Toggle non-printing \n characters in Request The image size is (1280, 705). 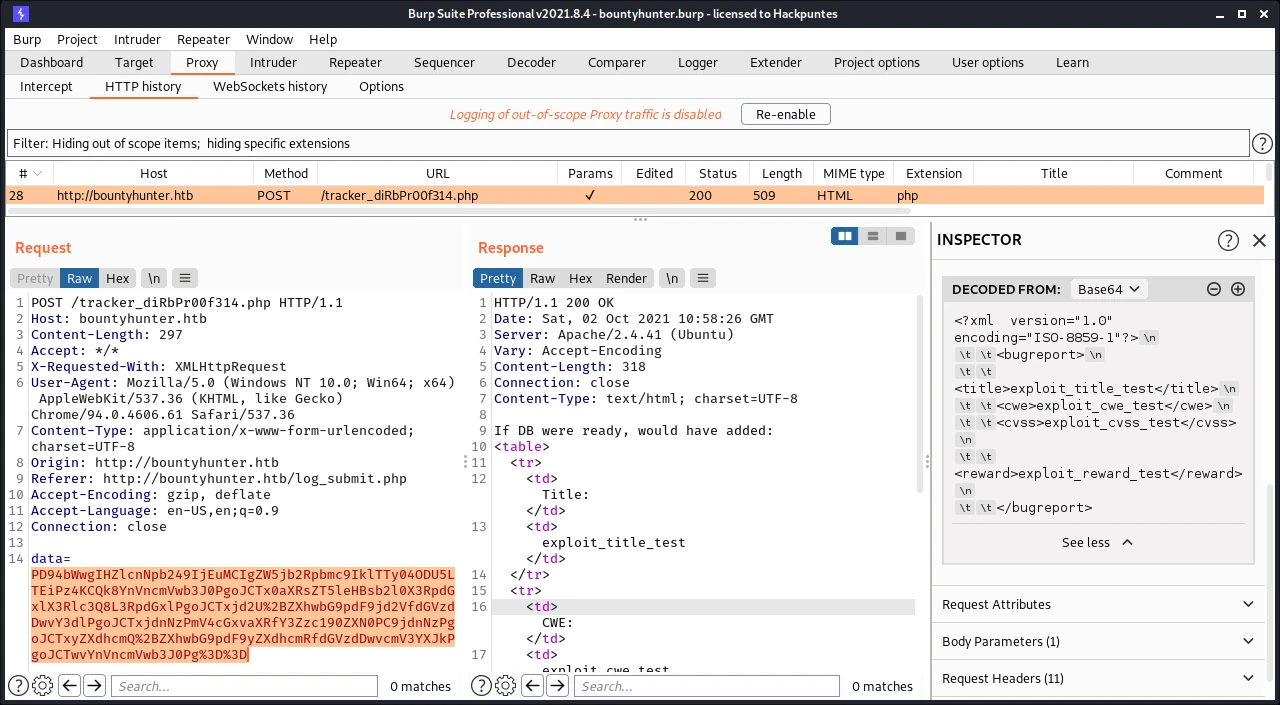coord(154,278)
